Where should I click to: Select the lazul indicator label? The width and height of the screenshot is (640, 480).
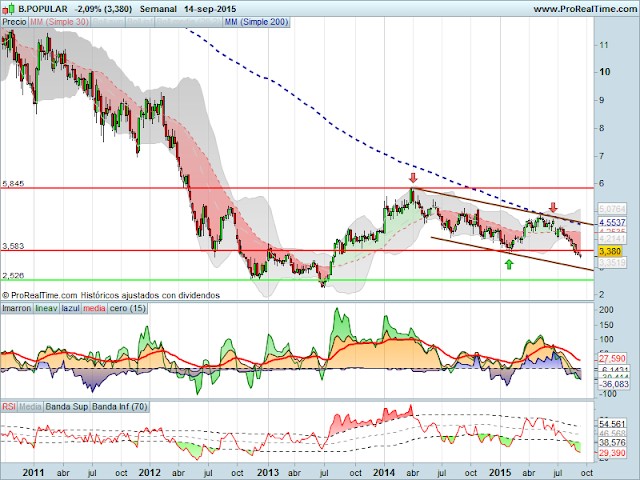pos(70,308)
